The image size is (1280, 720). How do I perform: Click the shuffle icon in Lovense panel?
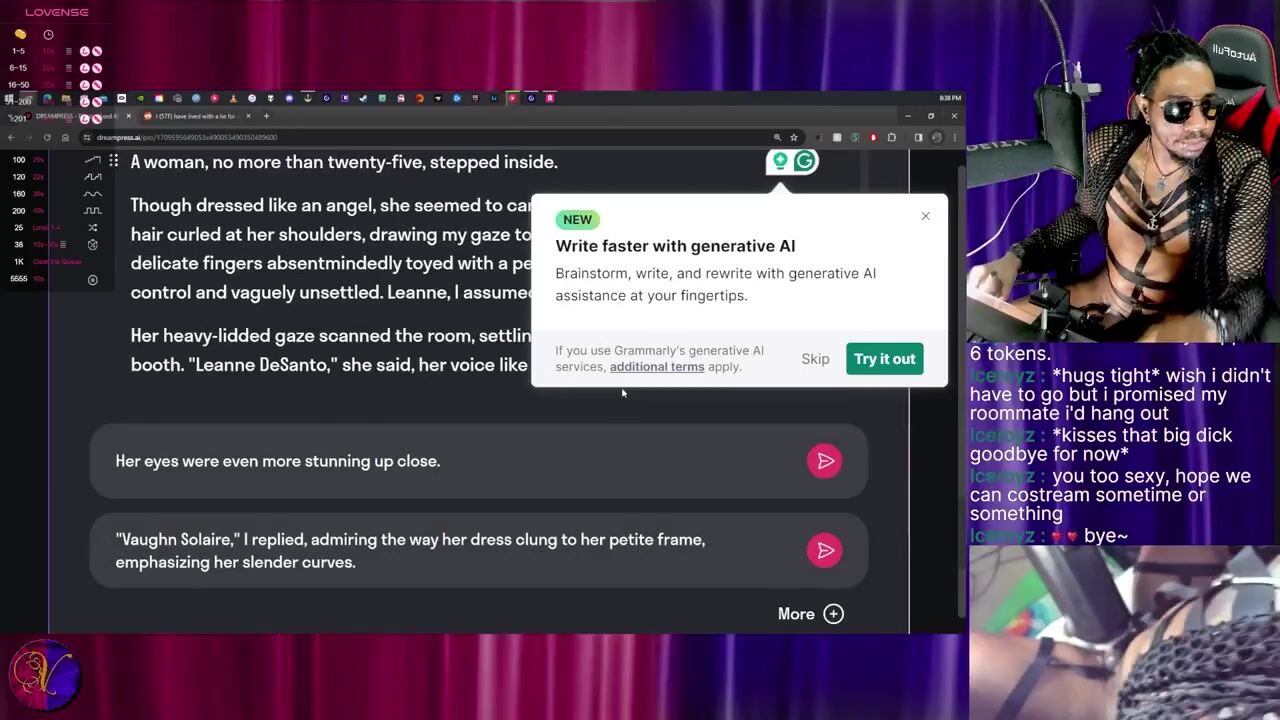93,228
